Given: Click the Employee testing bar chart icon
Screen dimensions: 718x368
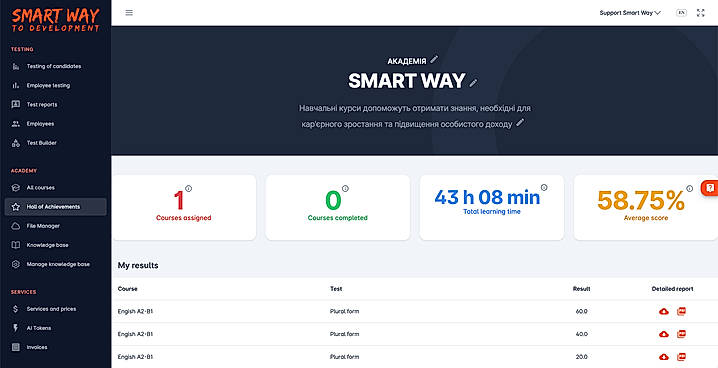Looking at the screenshot, I should (x=16, y=86).
